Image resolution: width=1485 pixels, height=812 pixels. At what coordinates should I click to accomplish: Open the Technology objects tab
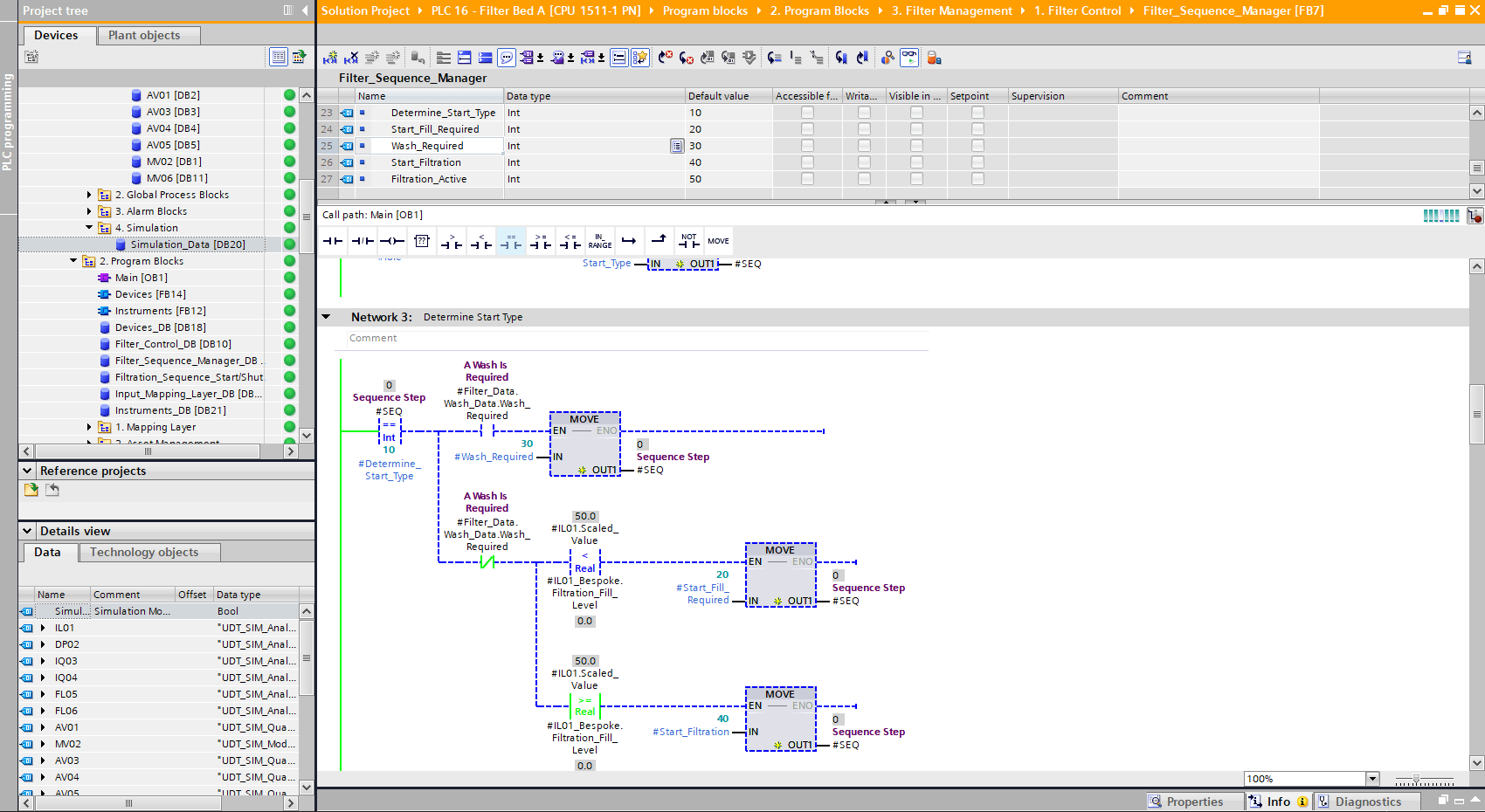click(x=144, y=552)
